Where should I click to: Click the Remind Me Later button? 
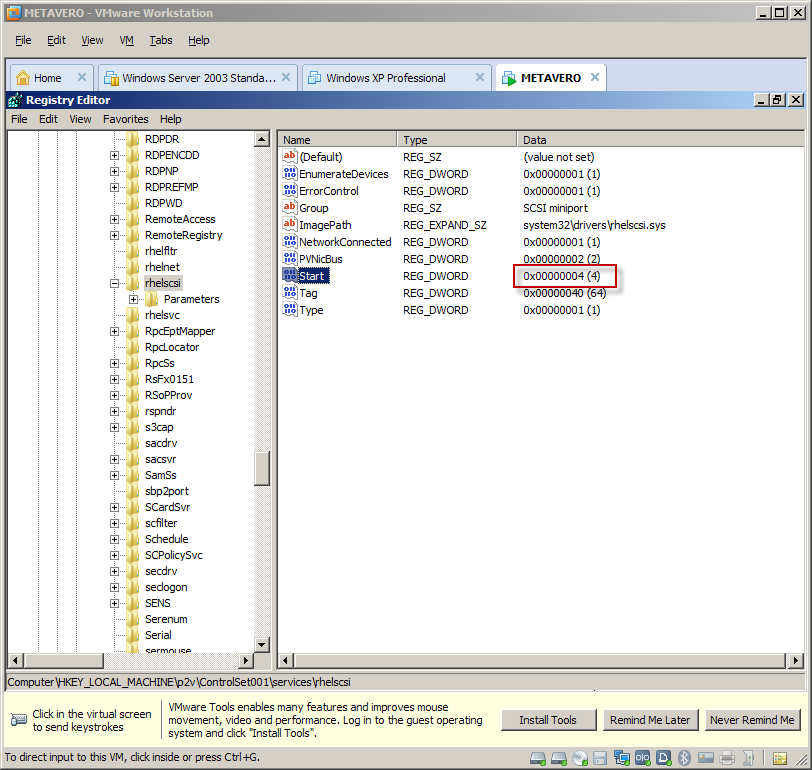point(650,720)
